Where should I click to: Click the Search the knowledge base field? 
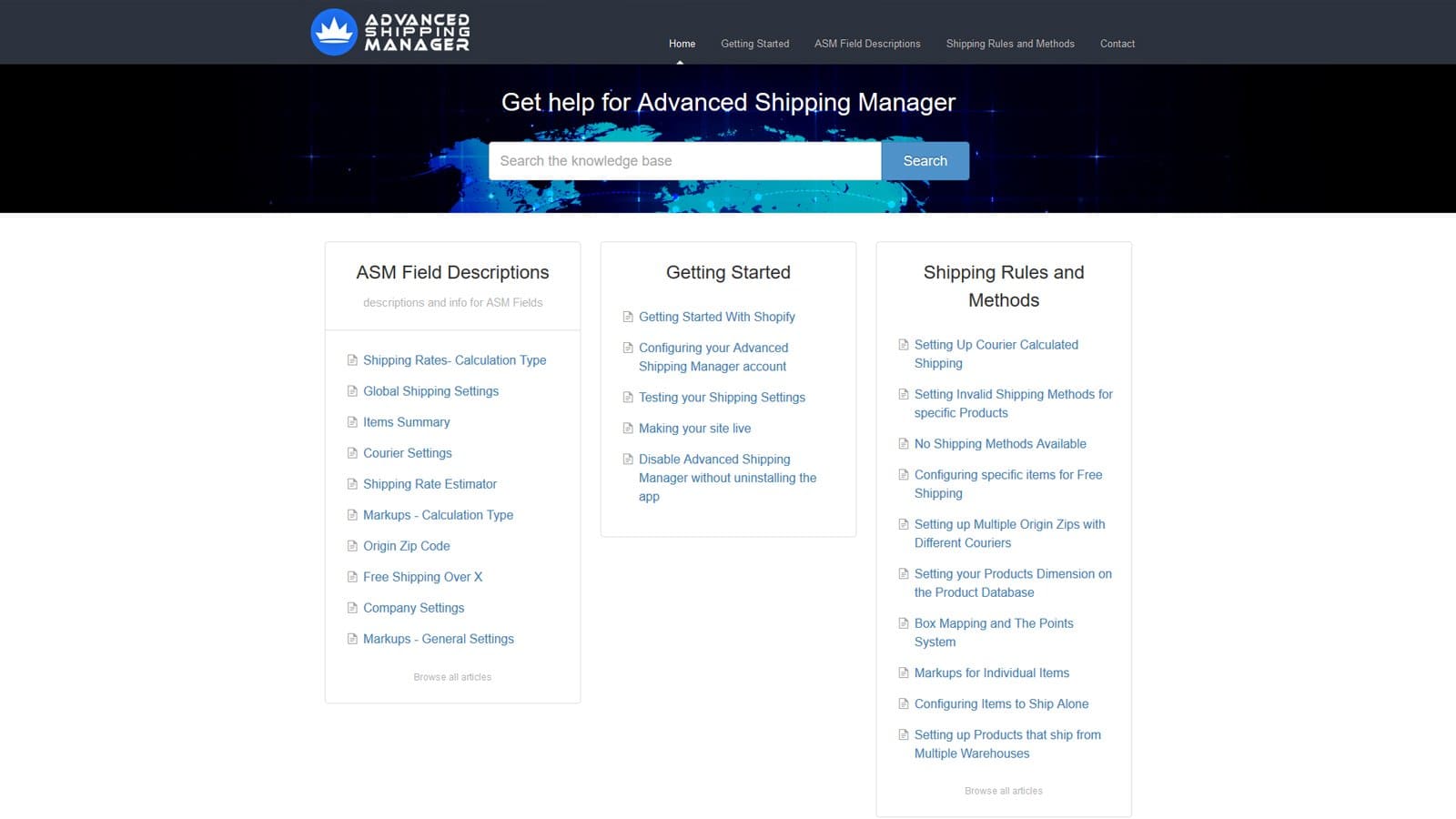(684, 161)
